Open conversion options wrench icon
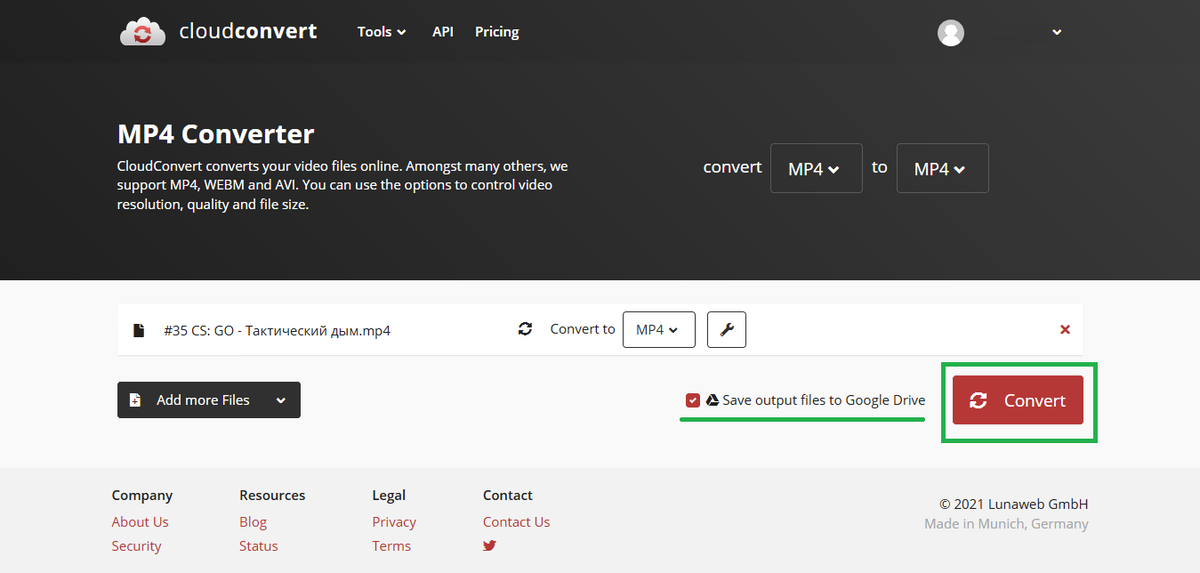Viewport: 1200px width, 573px height. tap(727, 329)
